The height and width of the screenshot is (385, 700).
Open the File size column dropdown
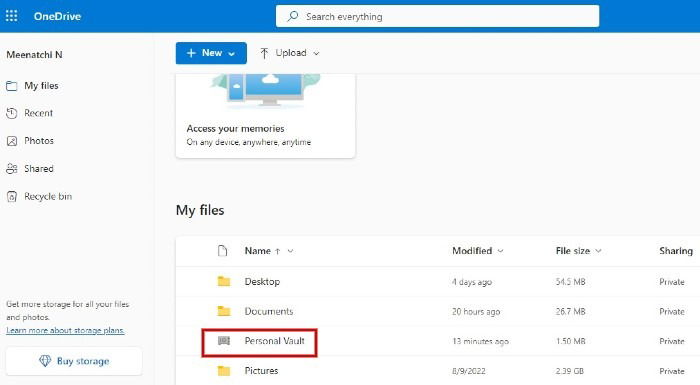tap(598, 251)
